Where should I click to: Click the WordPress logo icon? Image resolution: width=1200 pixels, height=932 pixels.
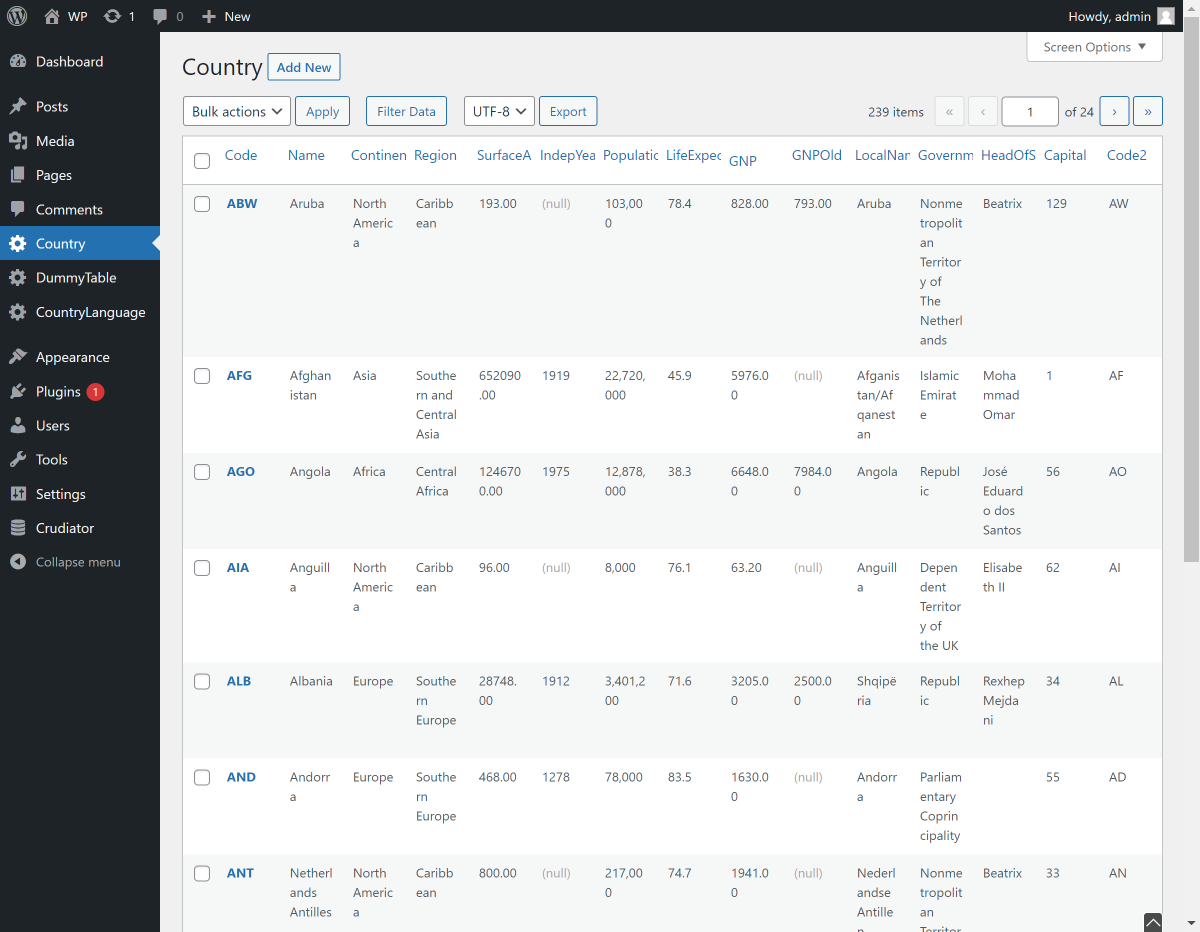(x=17, y=16)
